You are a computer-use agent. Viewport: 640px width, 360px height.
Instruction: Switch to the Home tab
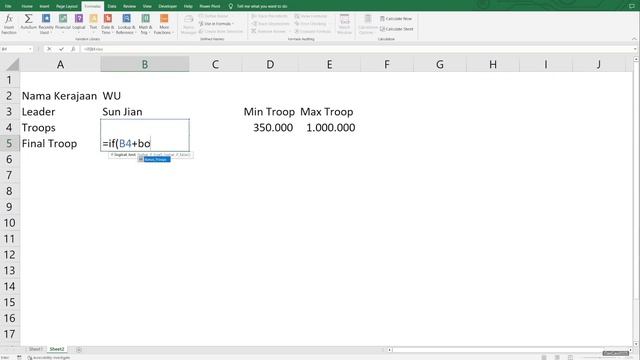tap(27, 6)
